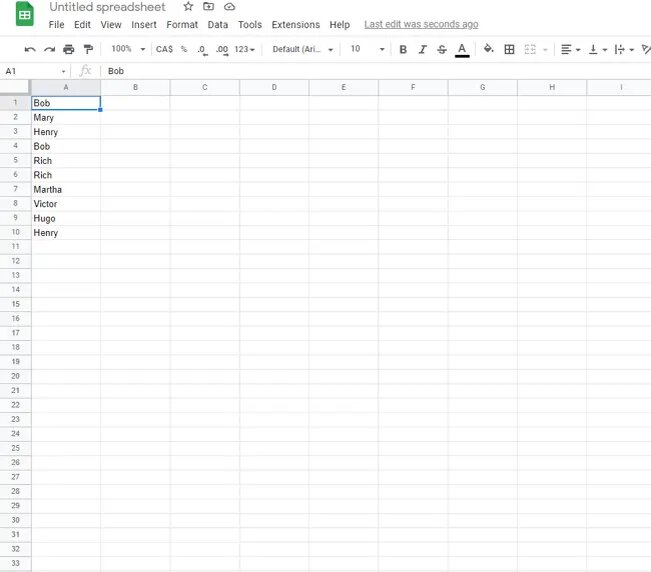
Task: Redo the last action
Action: (49, 49)
